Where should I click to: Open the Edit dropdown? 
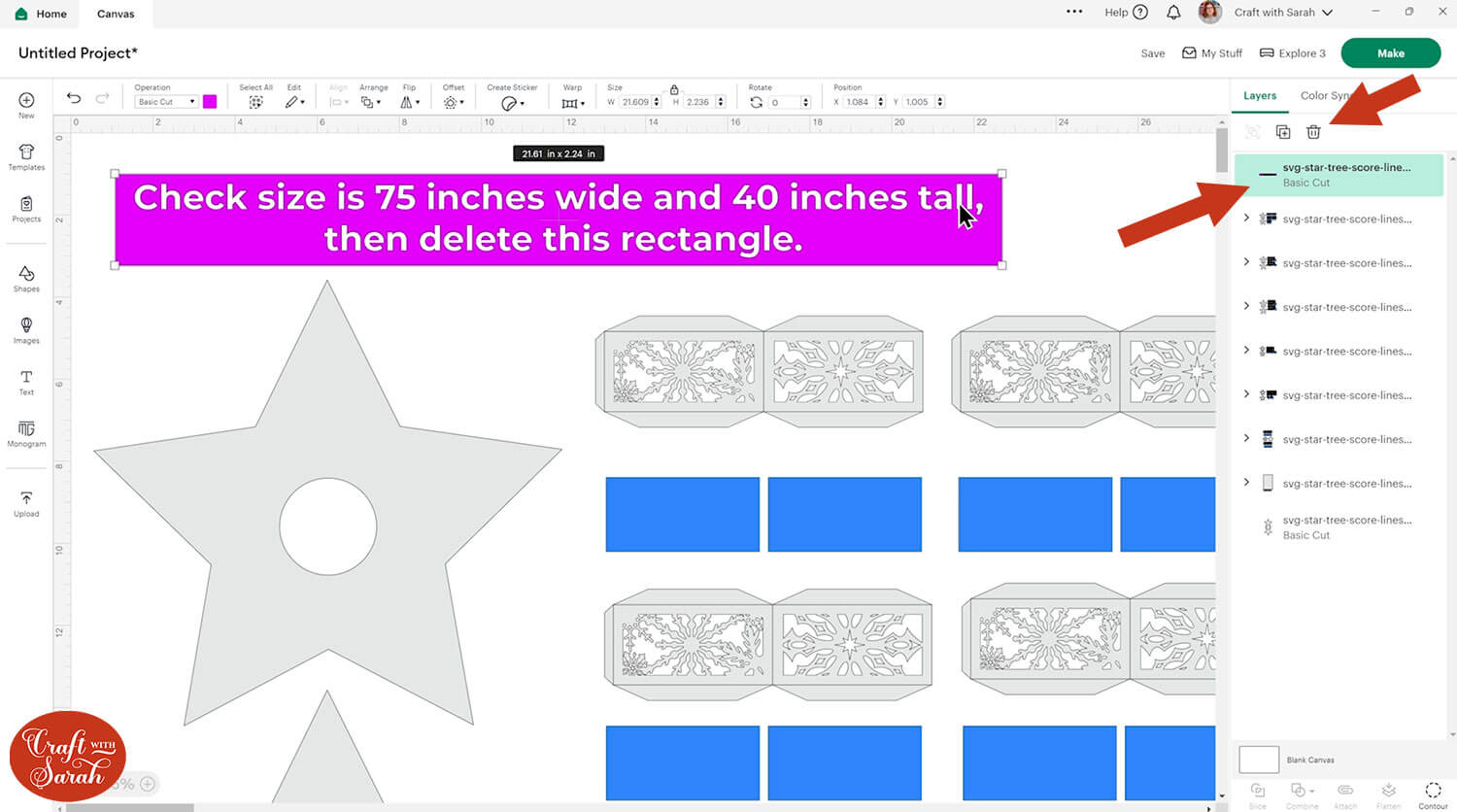294,101
